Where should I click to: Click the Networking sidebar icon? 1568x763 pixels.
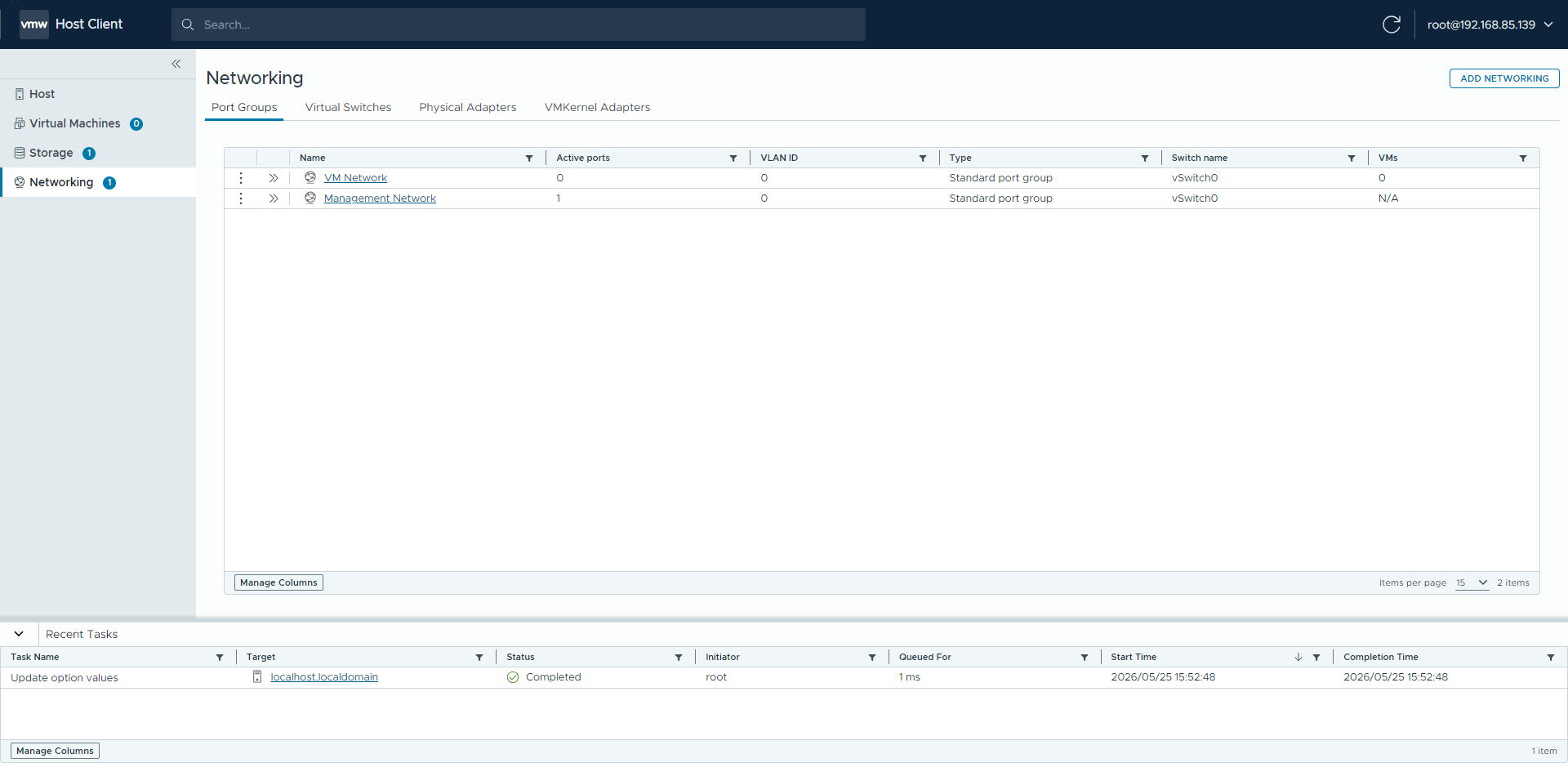click(20, 182)
